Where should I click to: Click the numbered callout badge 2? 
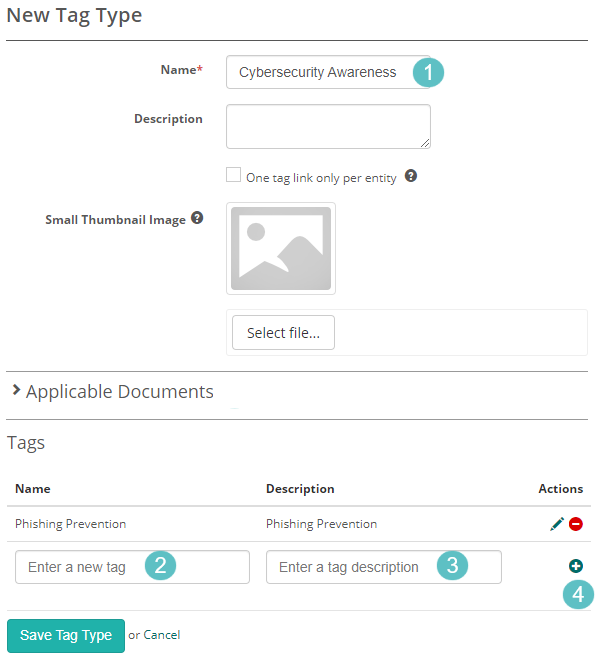coord(161,566)
